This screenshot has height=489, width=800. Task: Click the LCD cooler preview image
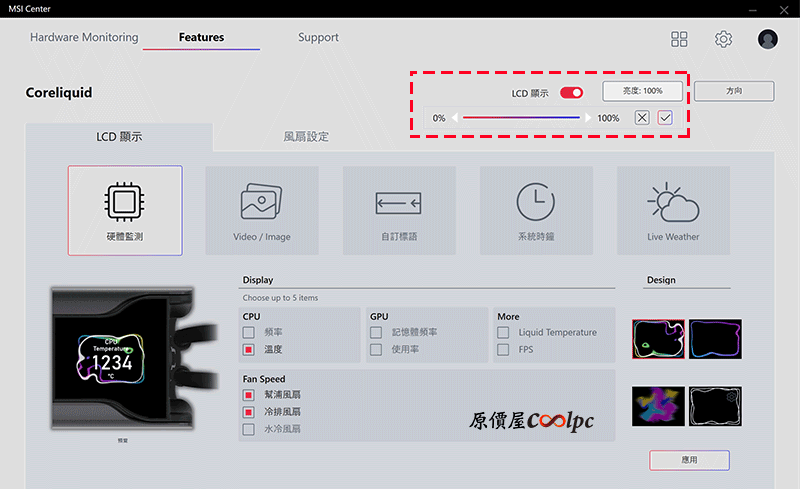point(135,358)
